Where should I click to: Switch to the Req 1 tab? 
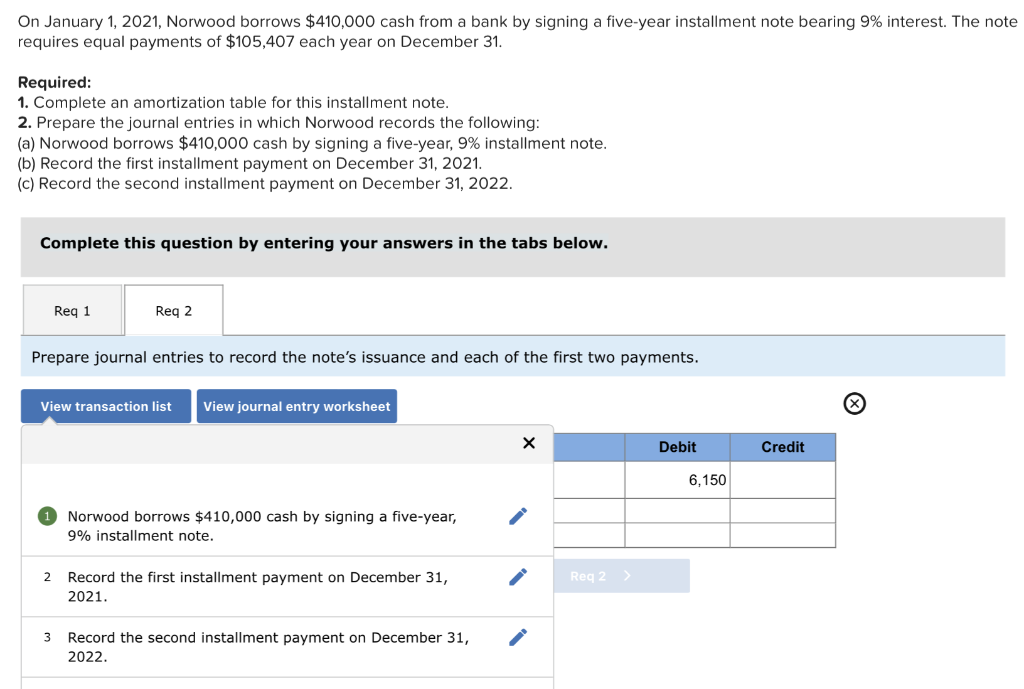[71, 310]
